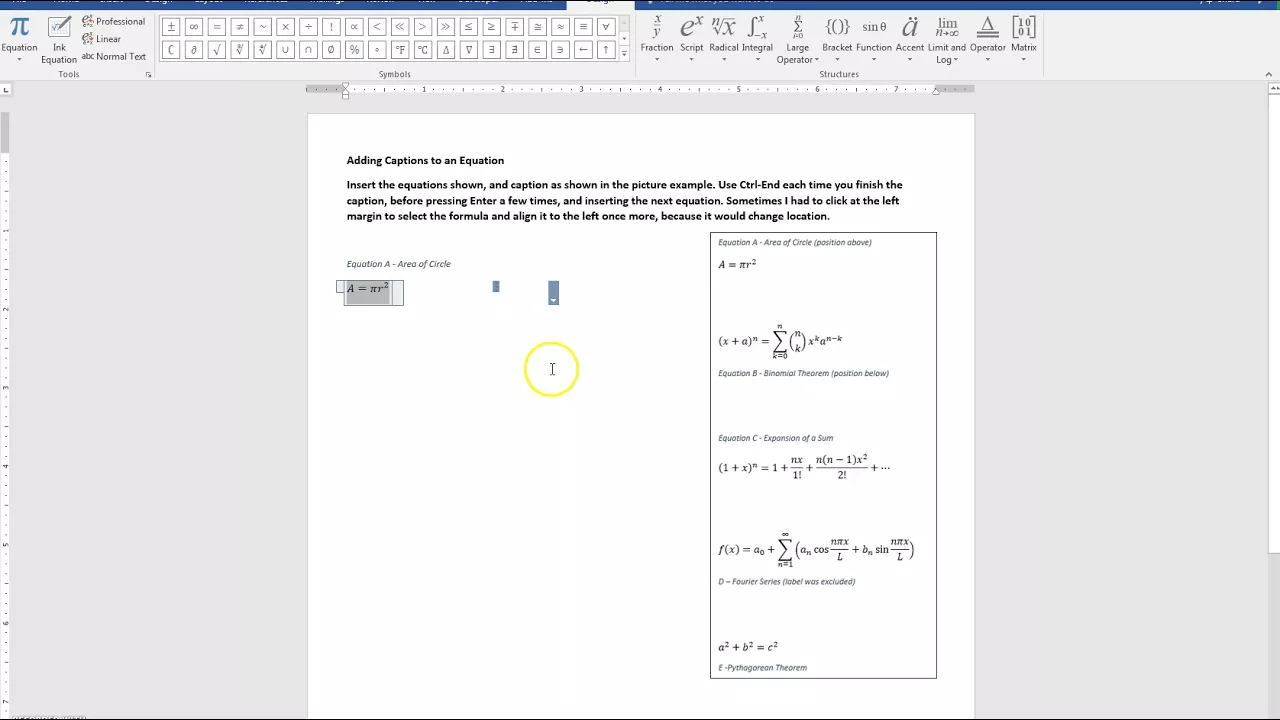Screen dimensions: 1280x720
Task: Insert the percent symbol
Action: pos(354,50)
